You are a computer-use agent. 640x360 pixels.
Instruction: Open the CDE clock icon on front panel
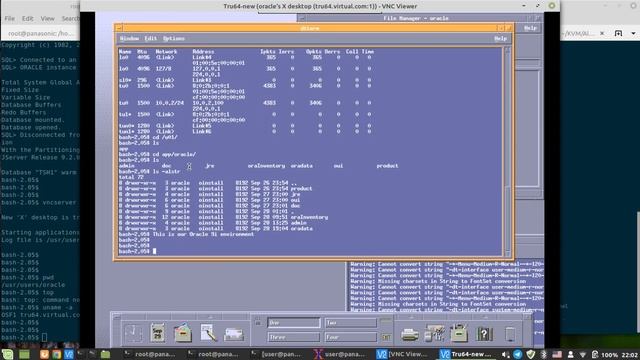click(133, 333)
